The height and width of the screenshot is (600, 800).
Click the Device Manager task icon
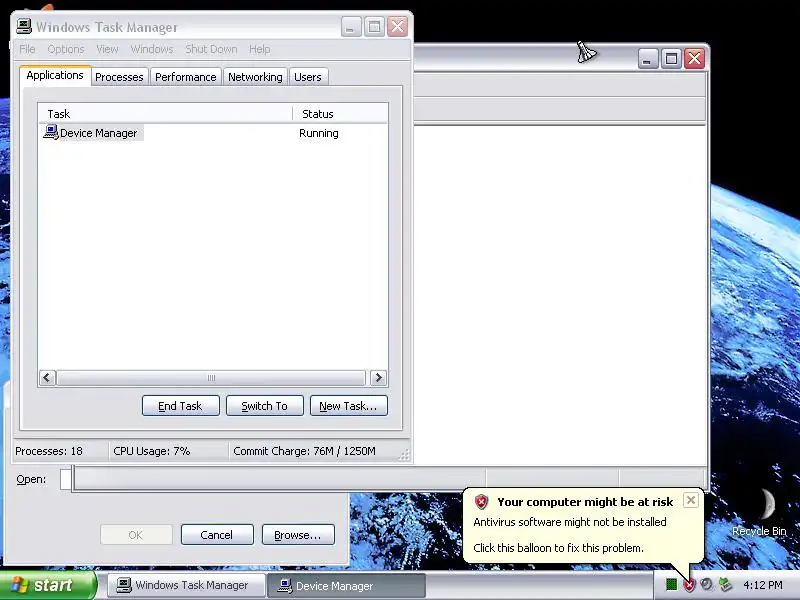(51, 132)
